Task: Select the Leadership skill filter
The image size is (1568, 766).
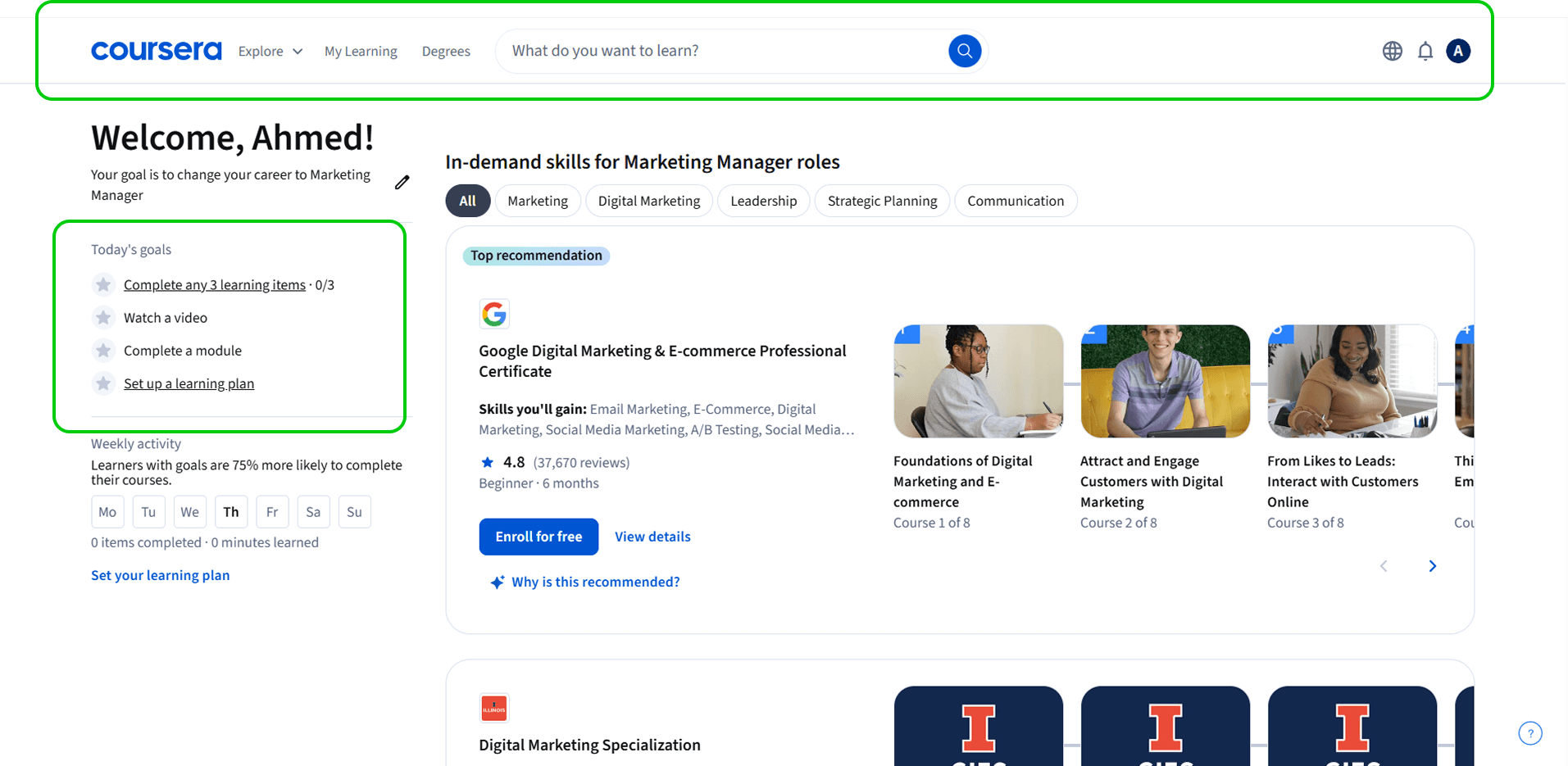Action: coord(764,201)
